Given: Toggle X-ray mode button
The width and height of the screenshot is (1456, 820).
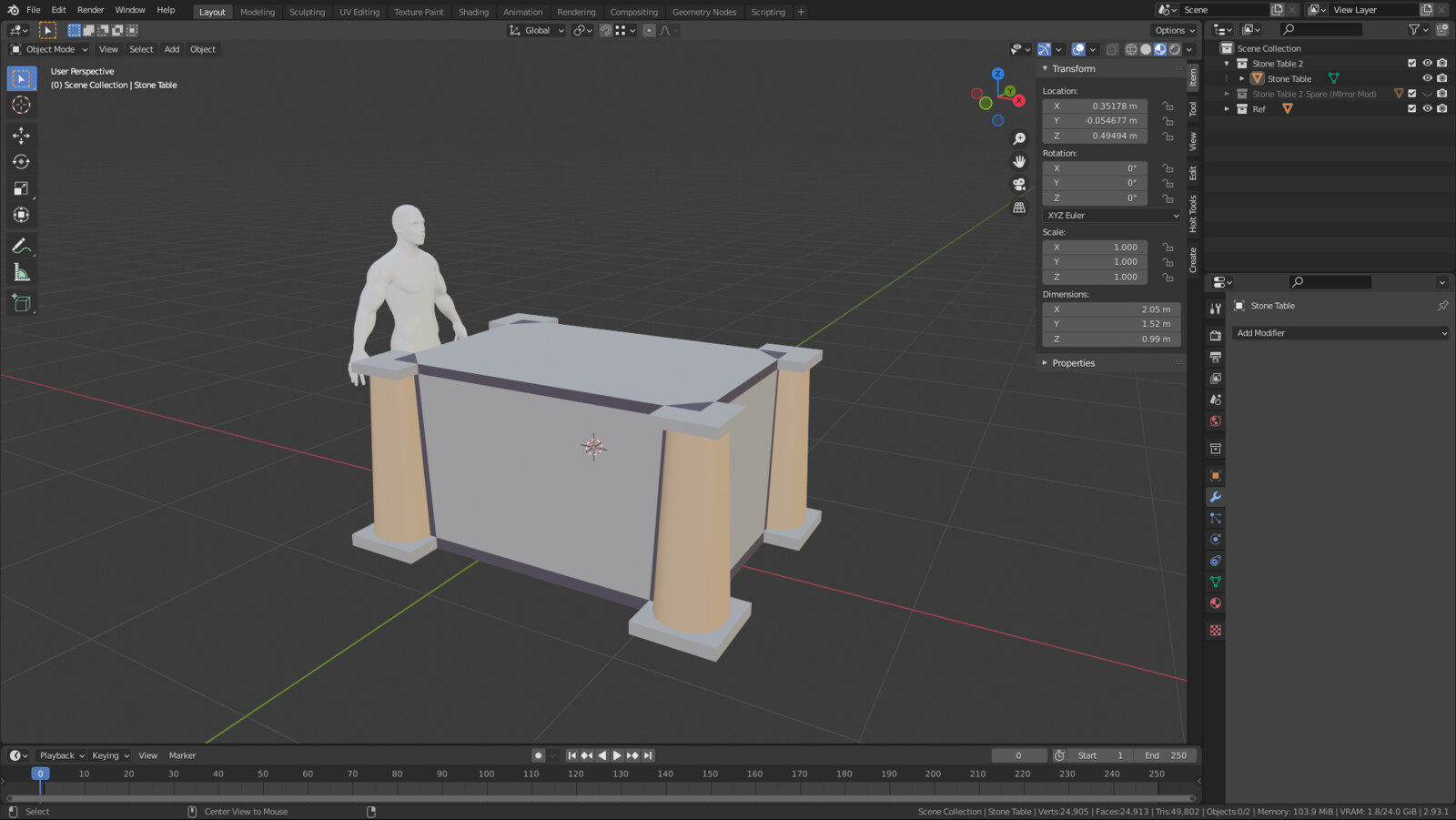Looking at the screenshot, I should [1112, 49].
